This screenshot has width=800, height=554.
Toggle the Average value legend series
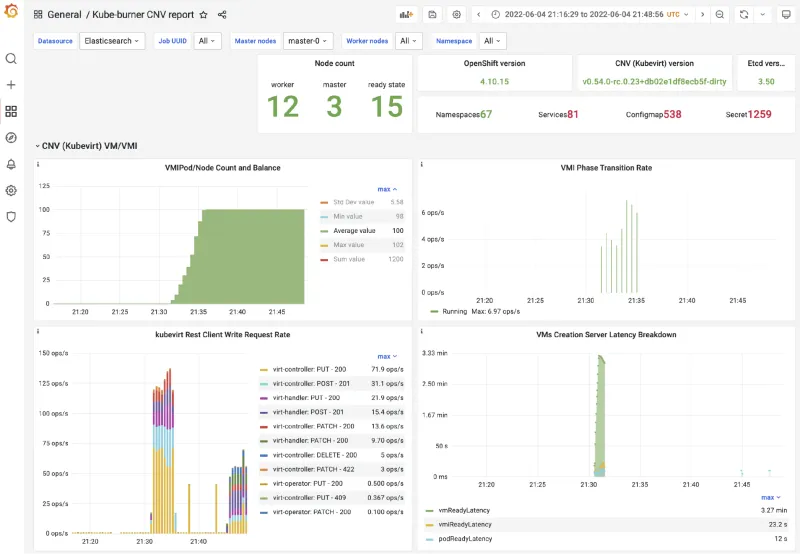(354, 231)
